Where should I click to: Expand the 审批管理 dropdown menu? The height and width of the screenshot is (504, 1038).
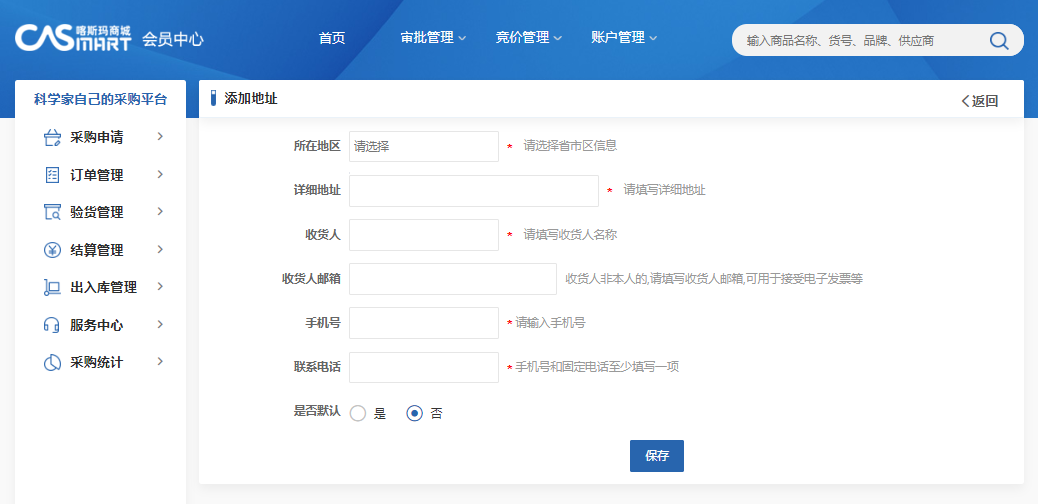433,38
